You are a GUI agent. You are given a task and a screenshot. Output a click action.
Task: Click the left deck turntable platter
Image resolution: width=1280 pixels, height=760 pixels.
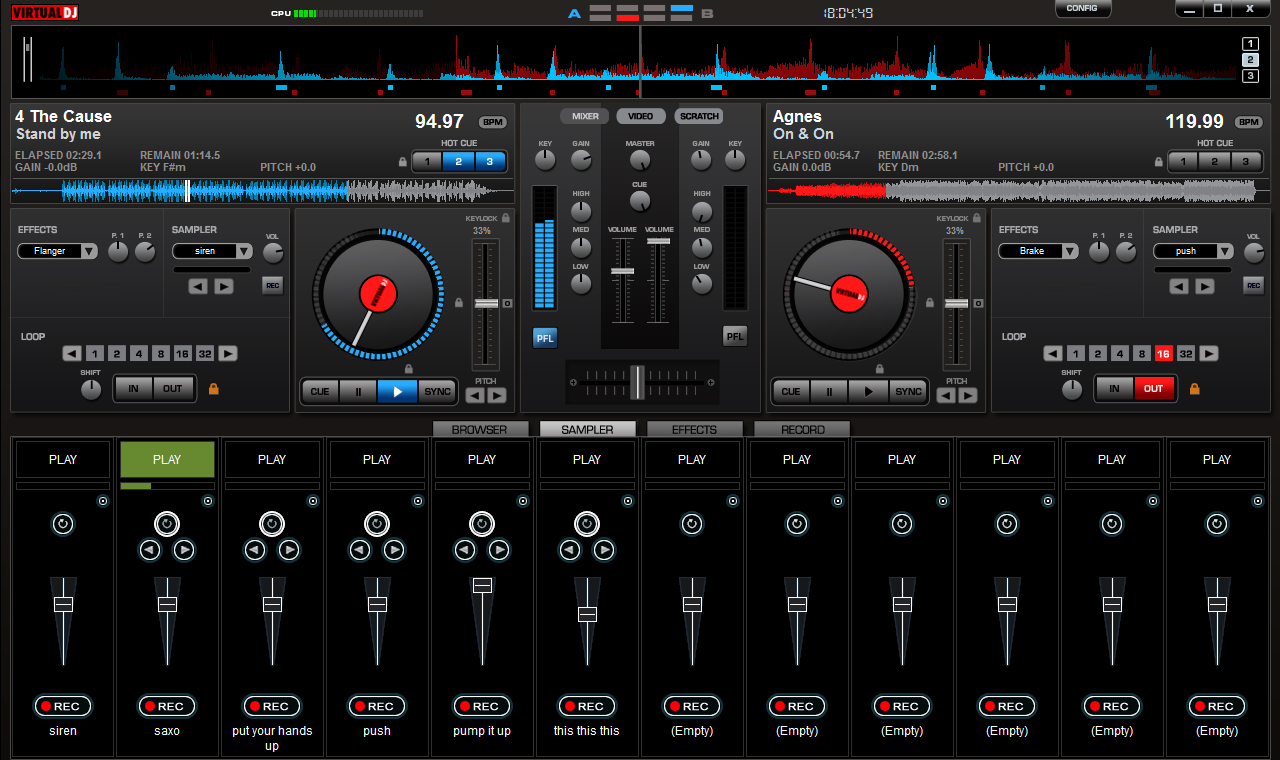tap(378, 294)
